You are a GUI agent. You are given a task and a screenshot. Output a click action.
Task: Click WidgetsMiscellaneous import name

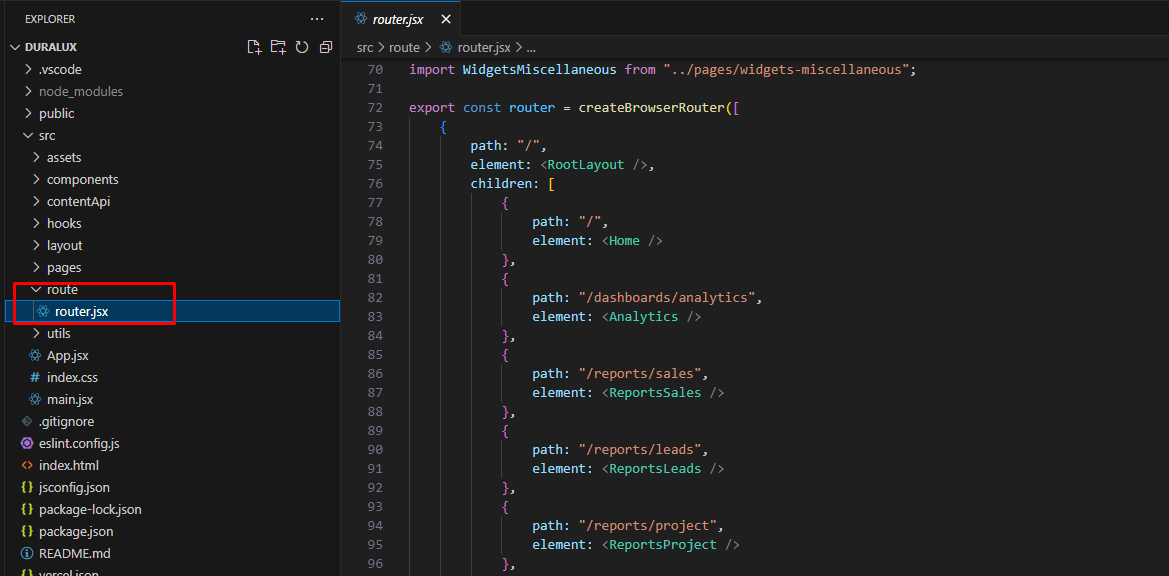(540, 70)
